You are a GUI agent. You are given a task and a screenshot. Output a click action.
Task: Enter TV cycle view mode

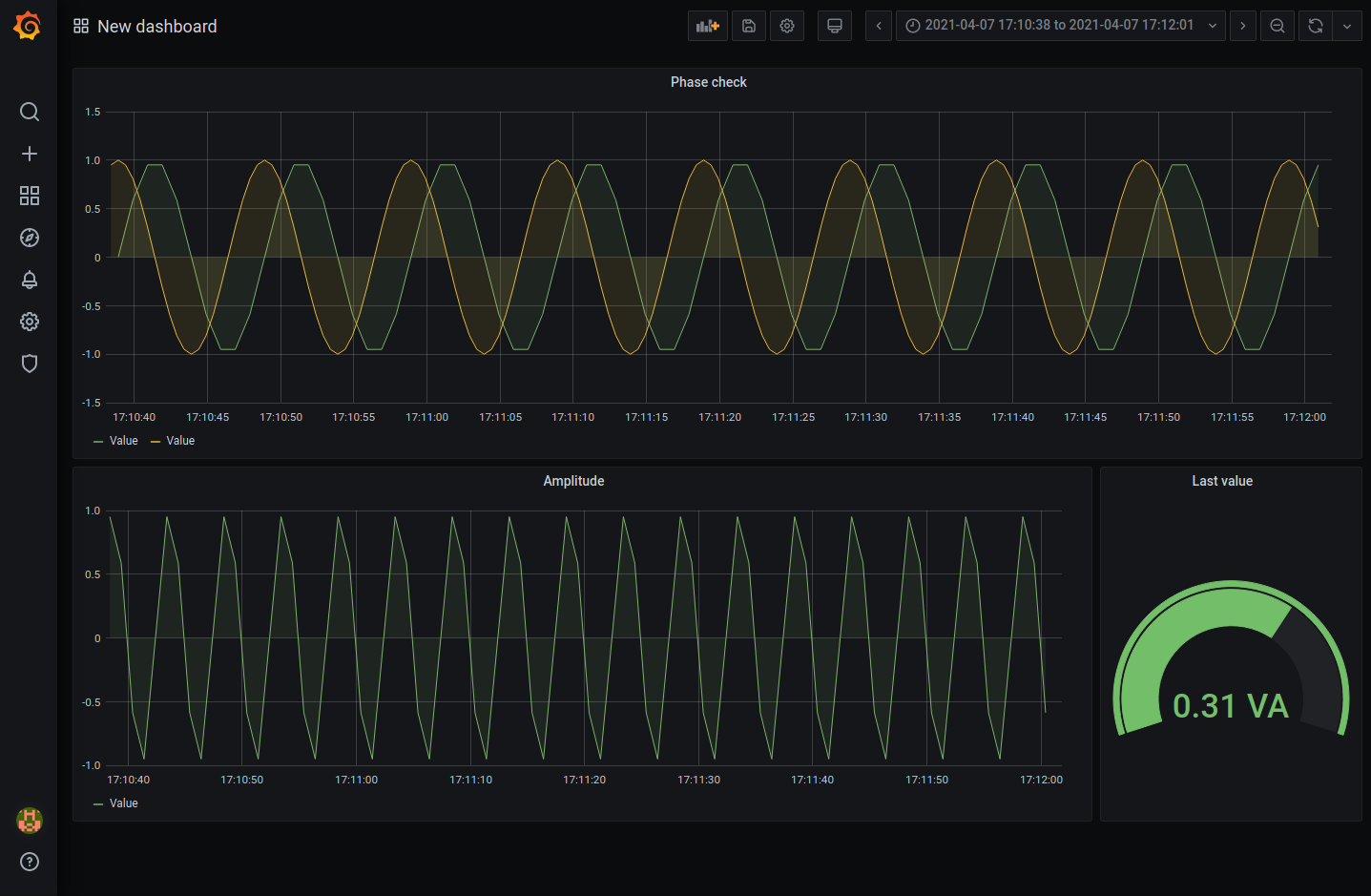pyautogui.click(x=834, y=25)
